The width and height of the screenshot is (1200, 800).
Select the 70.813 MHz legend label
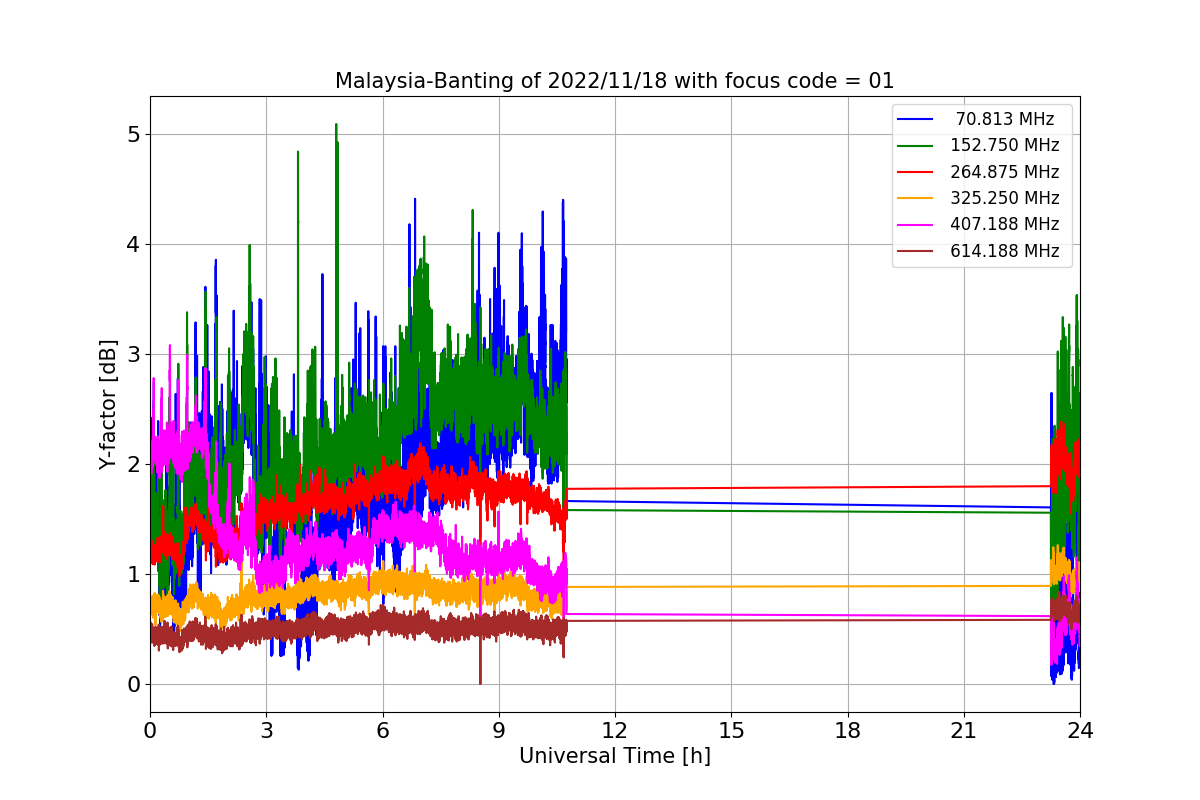(x=1005, y=119)
